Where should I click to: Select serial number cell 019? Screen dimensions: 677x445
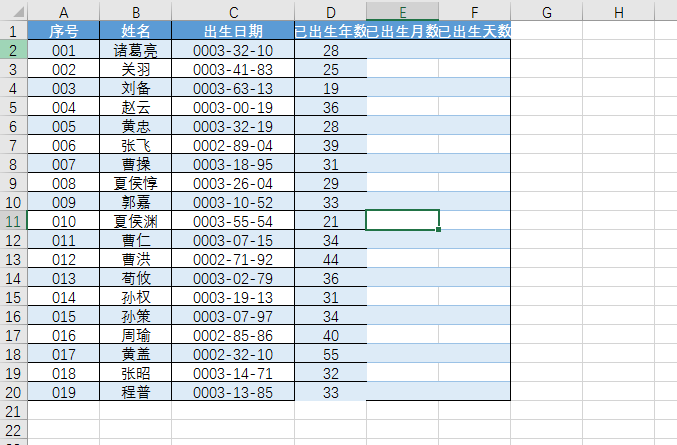pos(63,392)
